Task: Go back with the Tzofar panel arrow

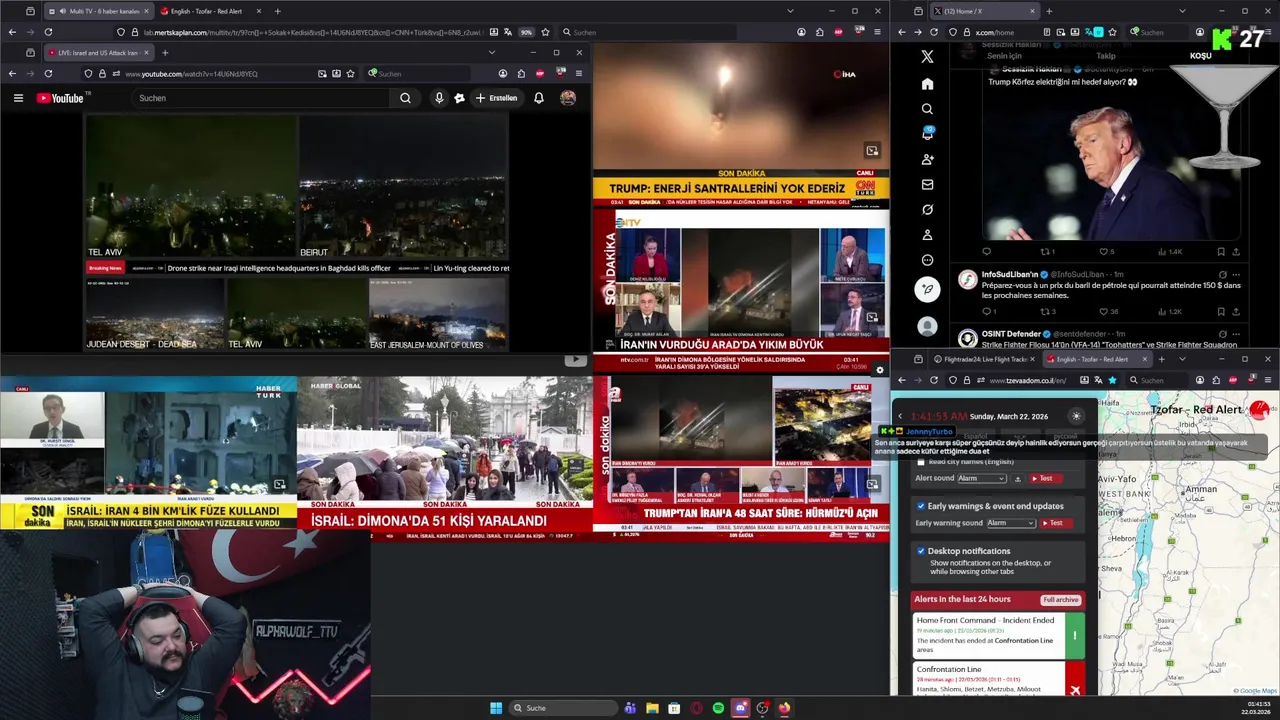Action: tap(899, 416)
